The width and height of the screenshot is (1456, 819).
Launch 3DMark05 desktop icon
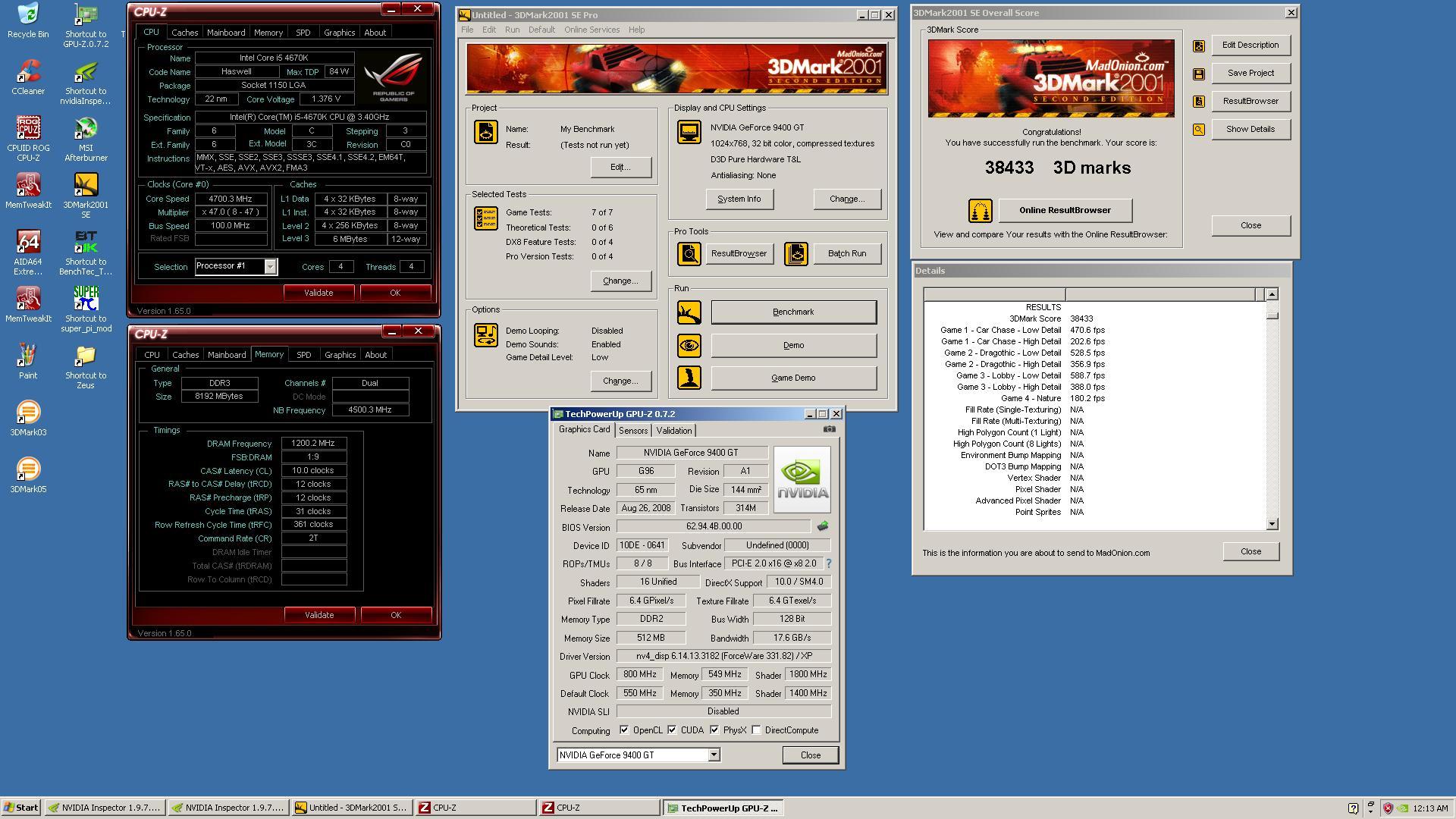coord(27,475)
